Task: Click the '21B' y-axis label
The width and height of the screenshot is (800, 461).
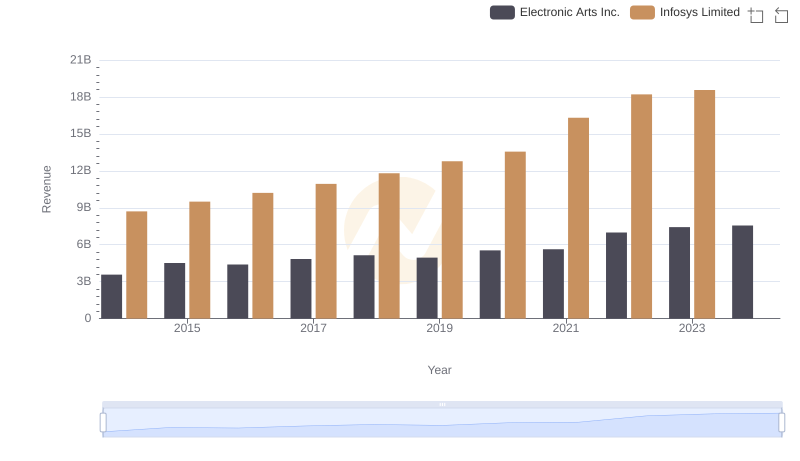Action: click(81, 60)
